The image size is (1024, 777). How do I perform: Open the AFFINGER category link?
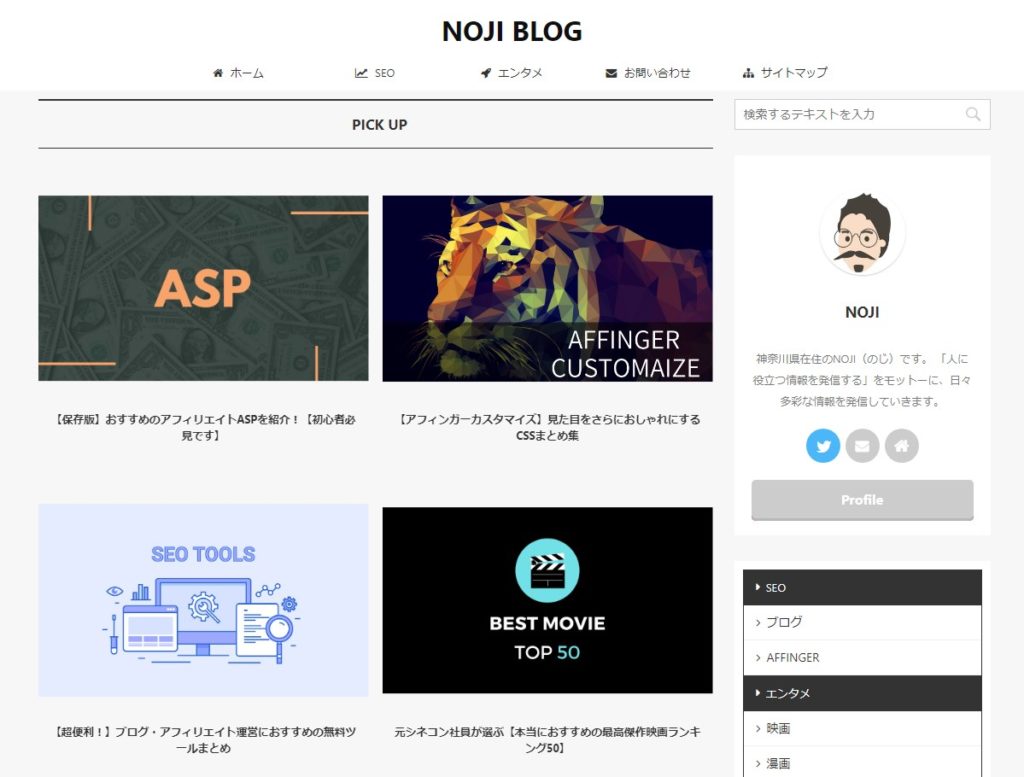coord(792,658)
